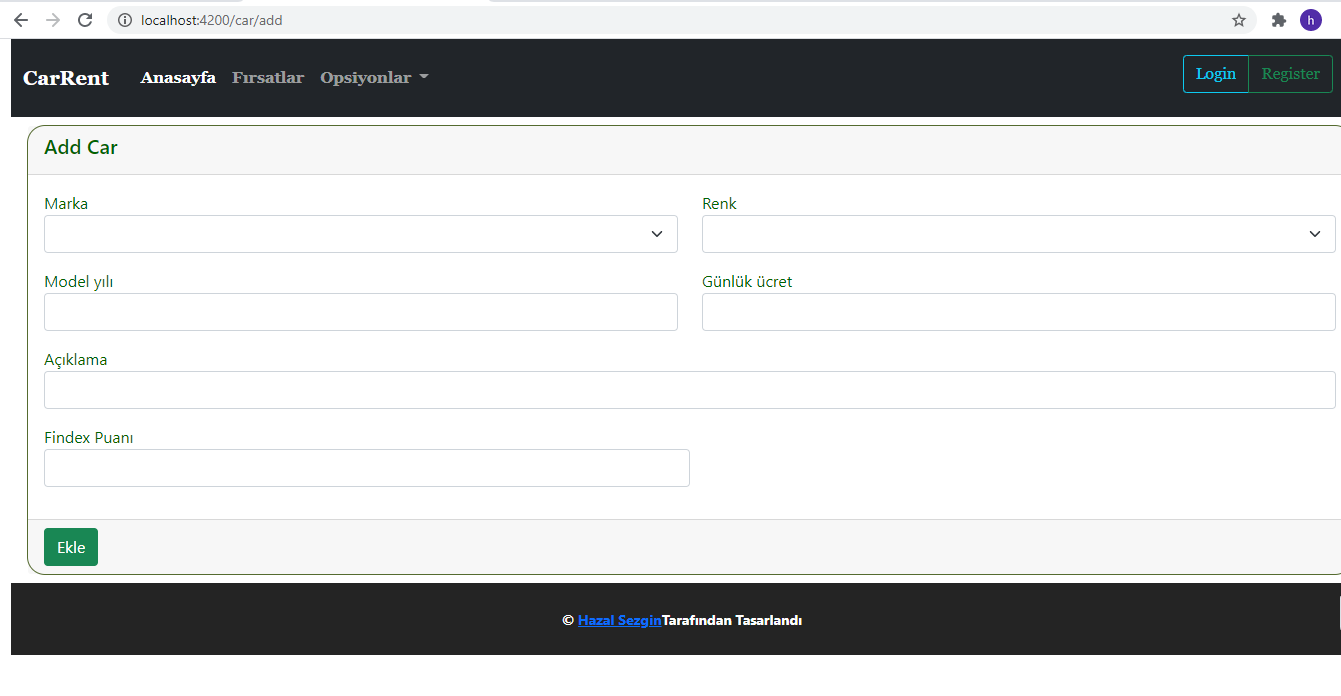Click the Renk label
Screen dimensions: 1341x696
[719, 204]
